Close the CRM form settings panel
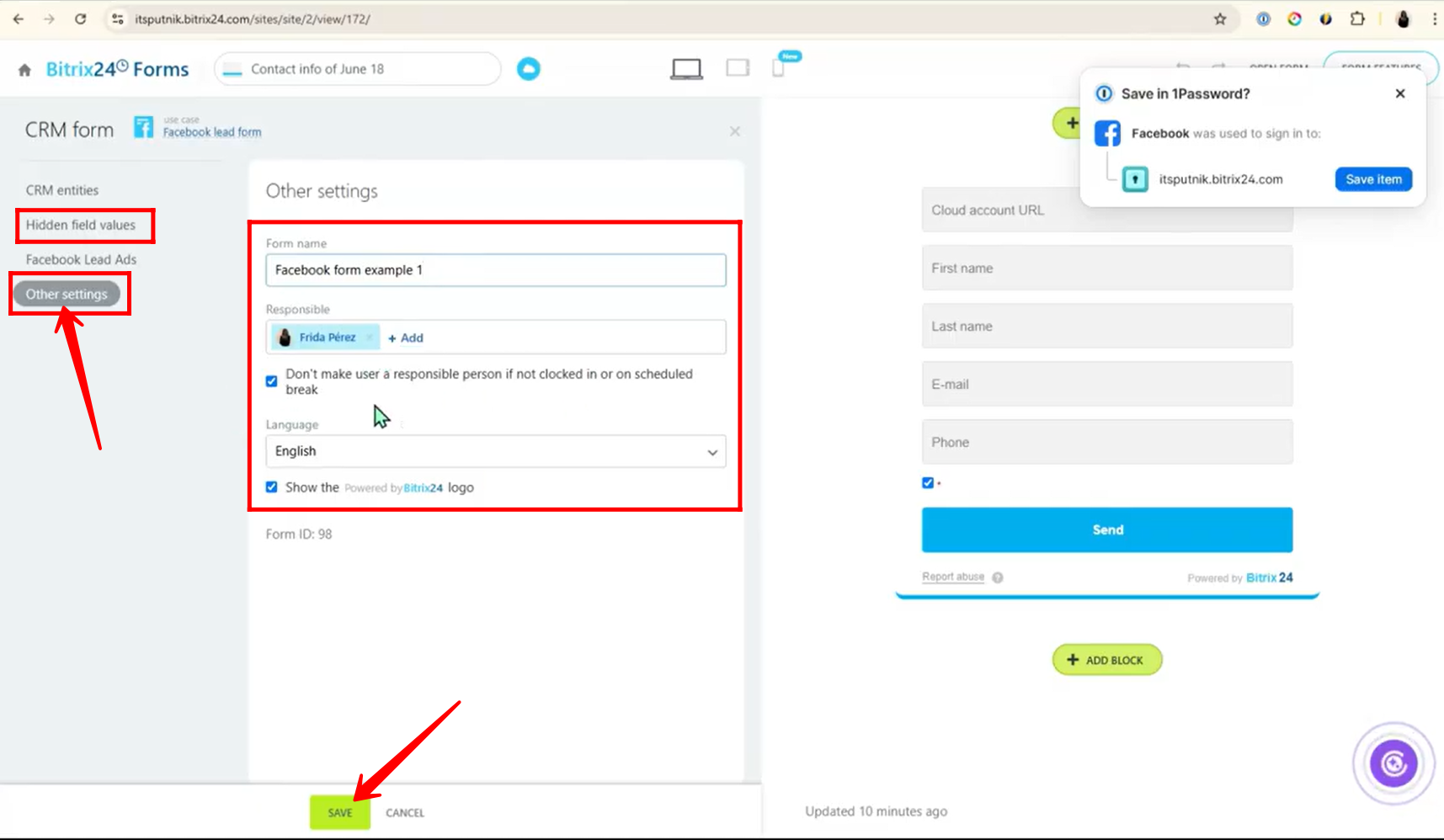The width and height of the screenshot is (1444, 840). point(735,131)
